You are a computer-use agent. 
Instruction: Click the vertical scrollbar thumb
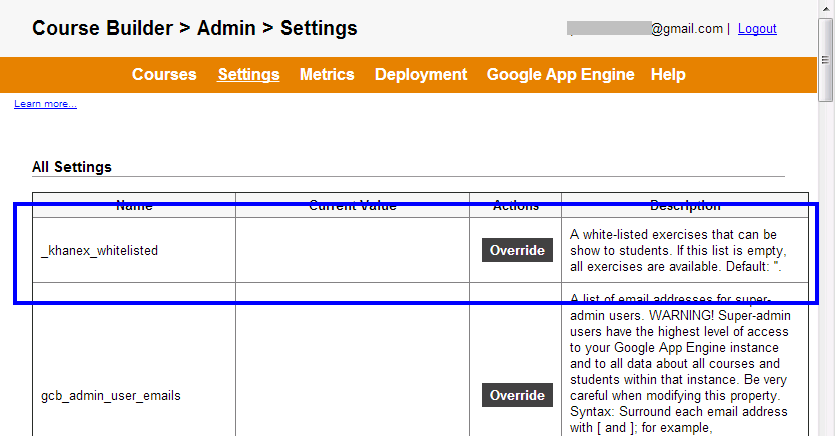click(x=825, y=60)
